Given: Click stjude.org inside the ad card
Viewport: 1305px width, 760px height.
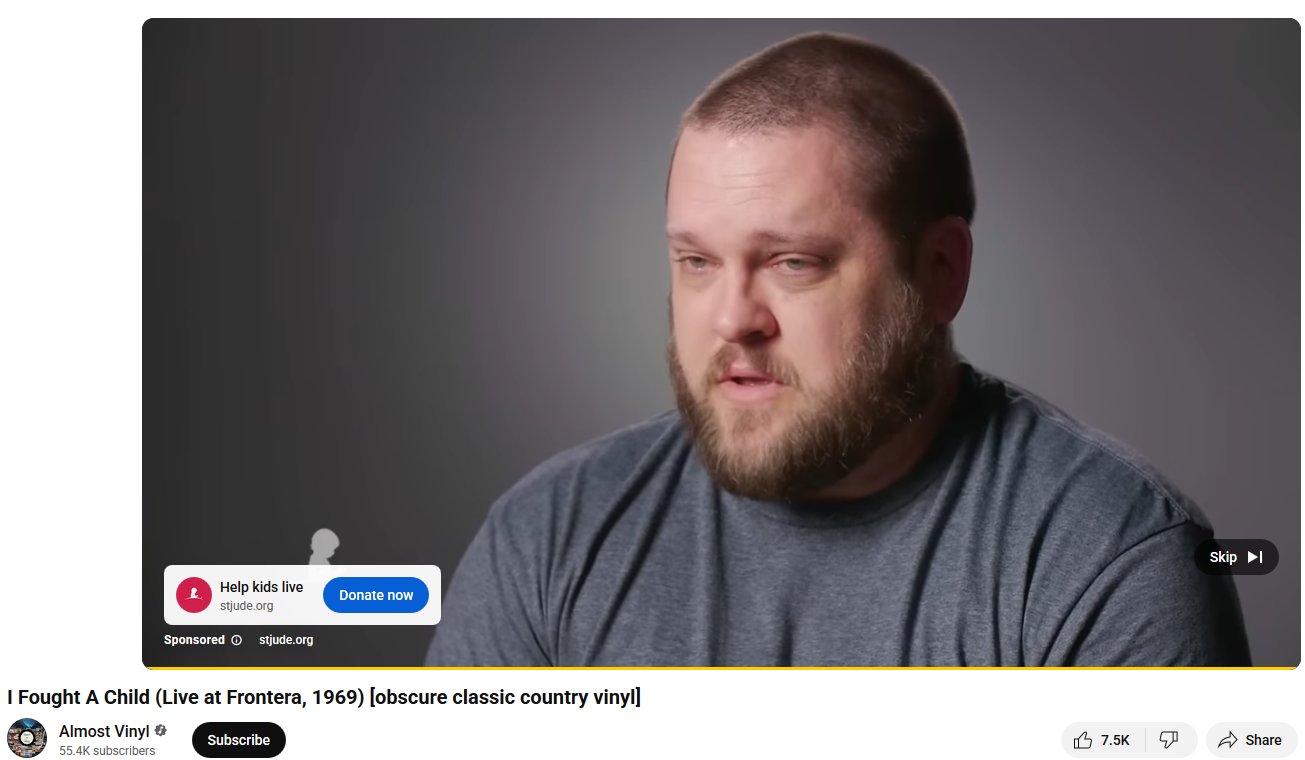Looking at the screenshot, I should pyautogui.click(x=247, y=606).
